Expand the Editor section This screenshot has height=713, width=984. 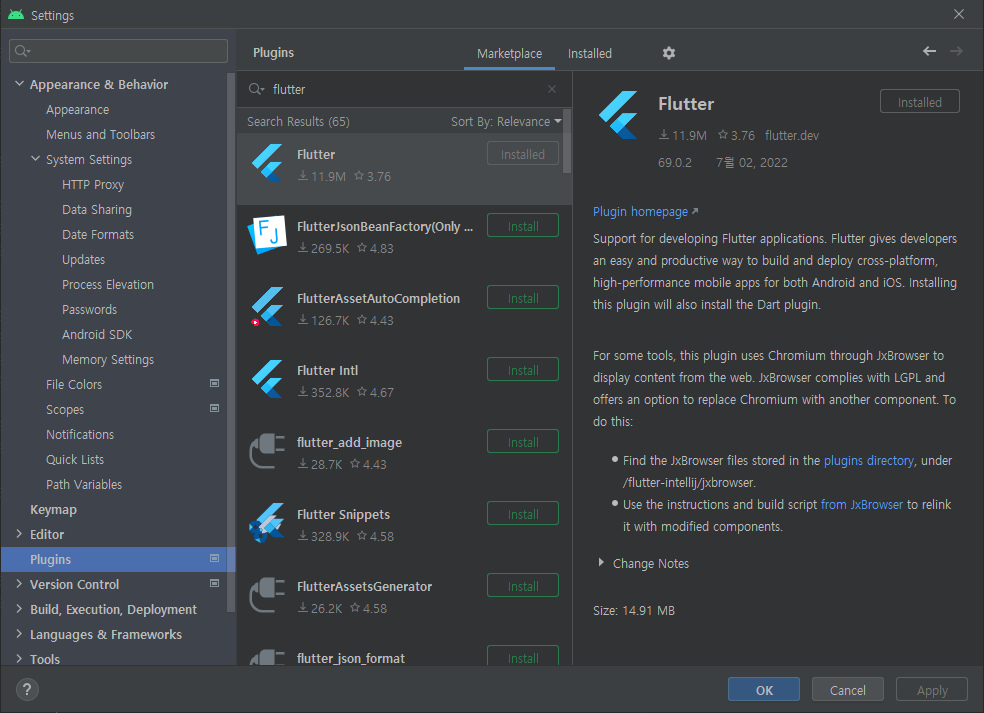(19, 534)
